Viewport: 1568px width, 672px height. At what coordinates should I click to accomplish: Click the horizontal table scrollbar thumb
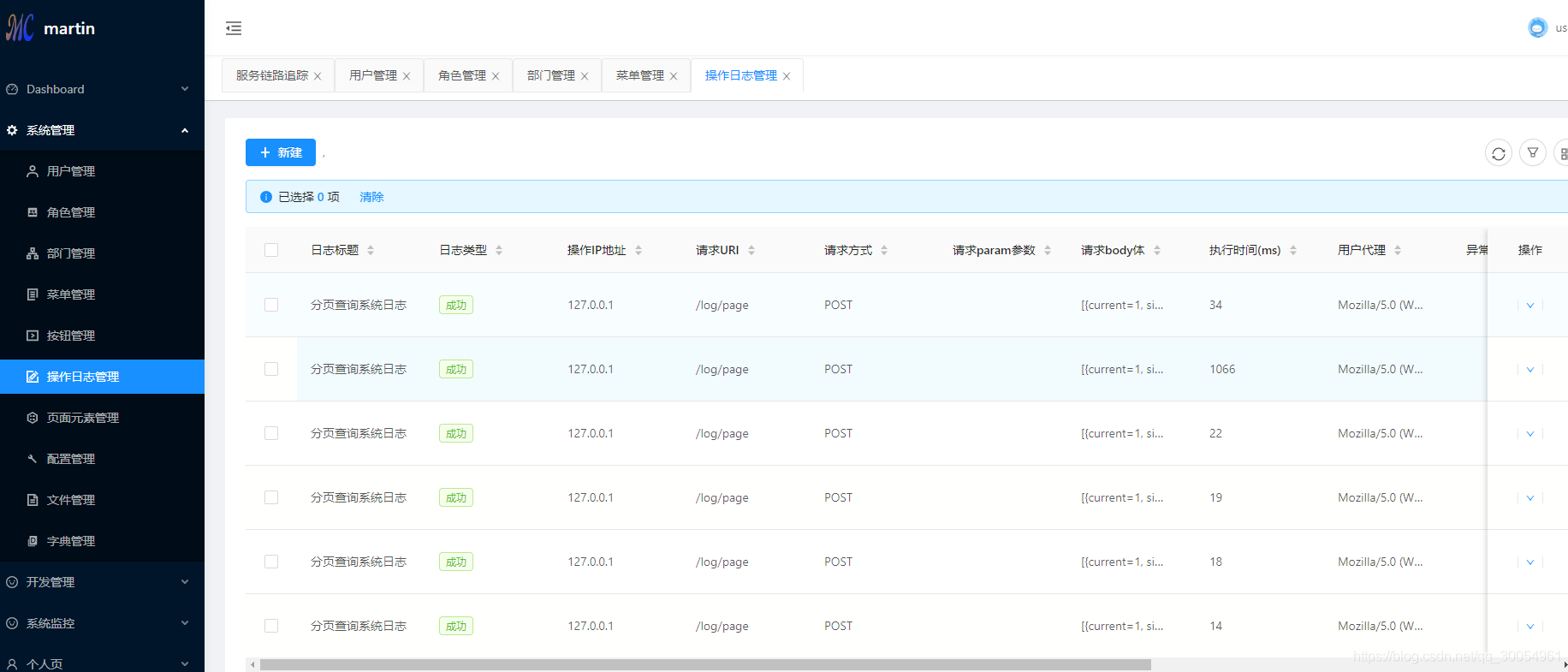[705, 664]
